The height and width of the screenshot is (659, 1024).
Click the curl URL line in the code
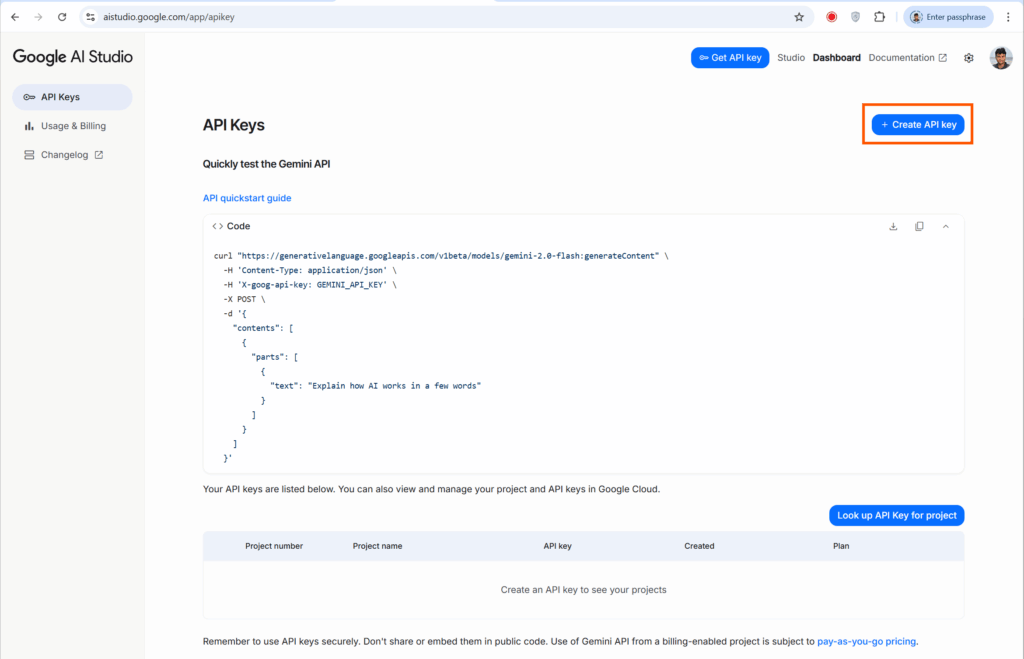point(441,256)
